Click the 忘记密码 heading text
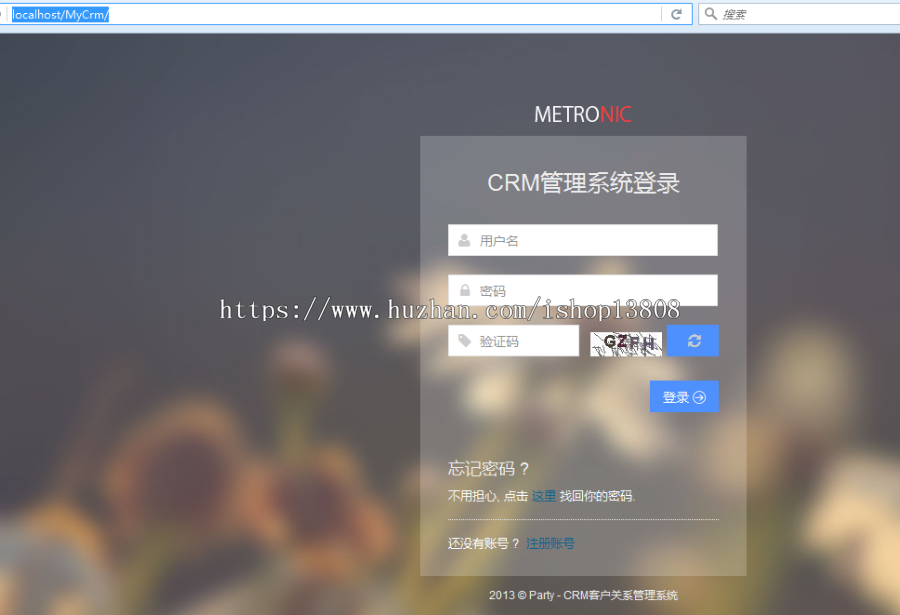The width and height of the screenshot is (900, 615). pos(485,466)
